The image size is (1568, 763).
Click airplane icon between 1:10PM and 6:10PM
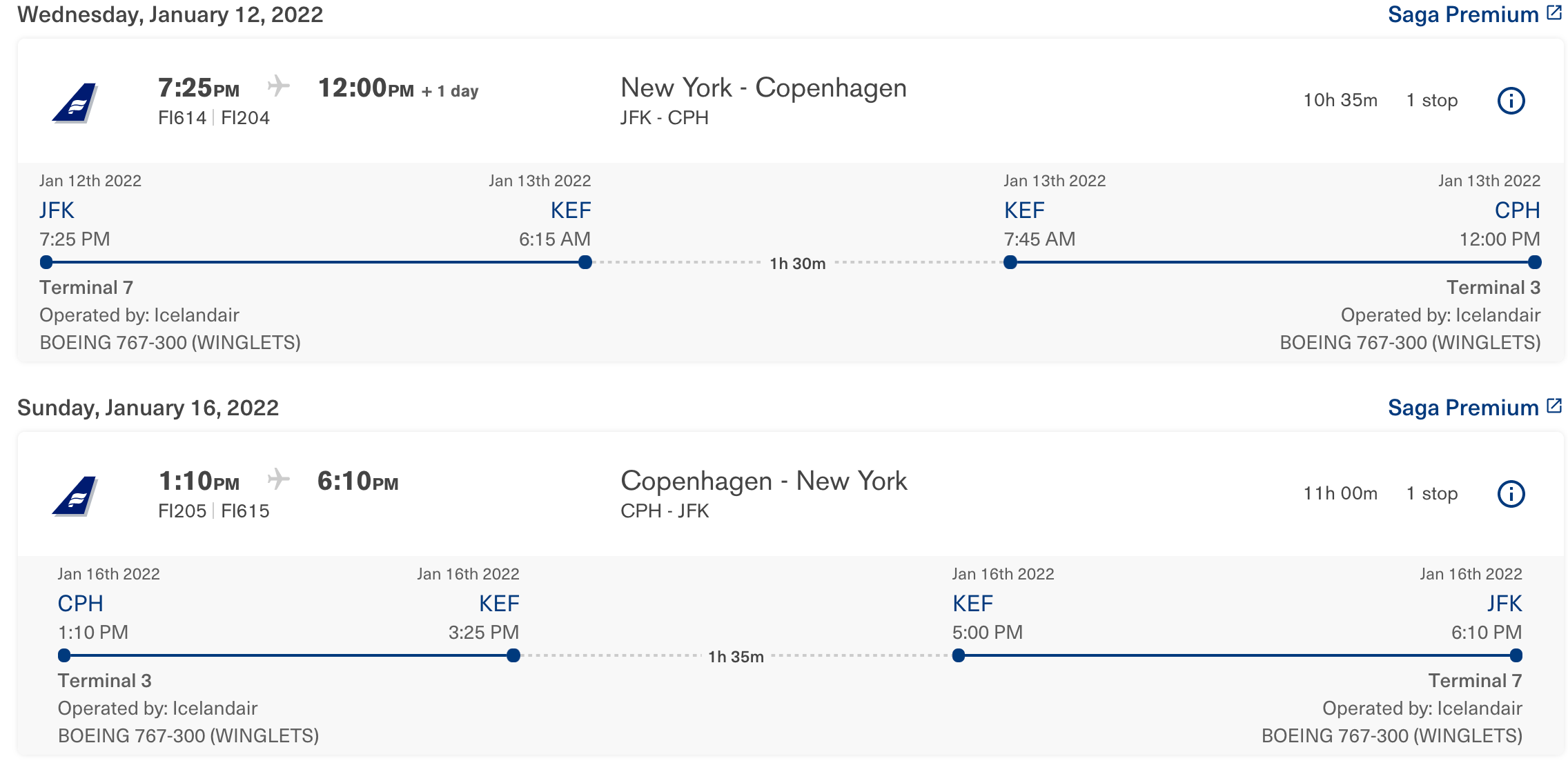pos(278,479)
